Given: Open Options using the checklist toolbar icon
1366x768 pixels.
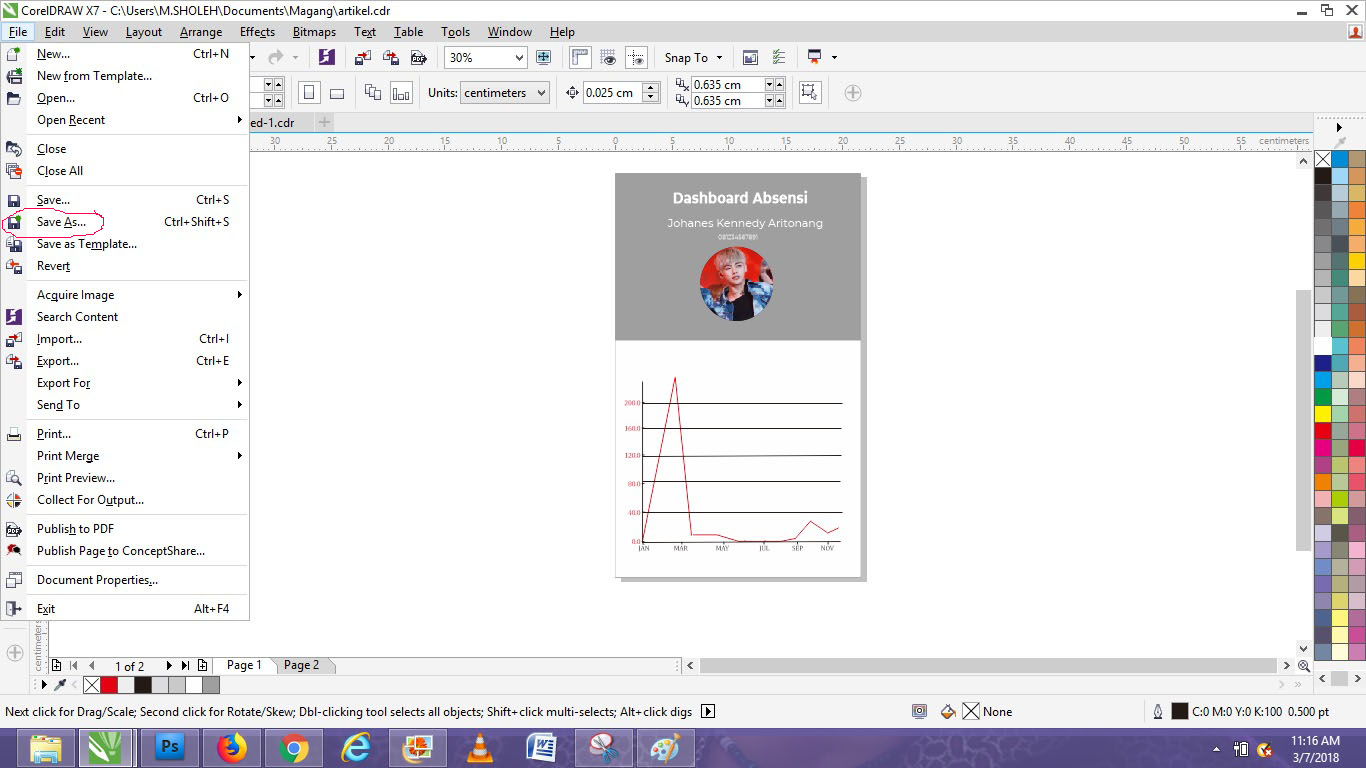Looking at the screenshot, I should [777, 57].
